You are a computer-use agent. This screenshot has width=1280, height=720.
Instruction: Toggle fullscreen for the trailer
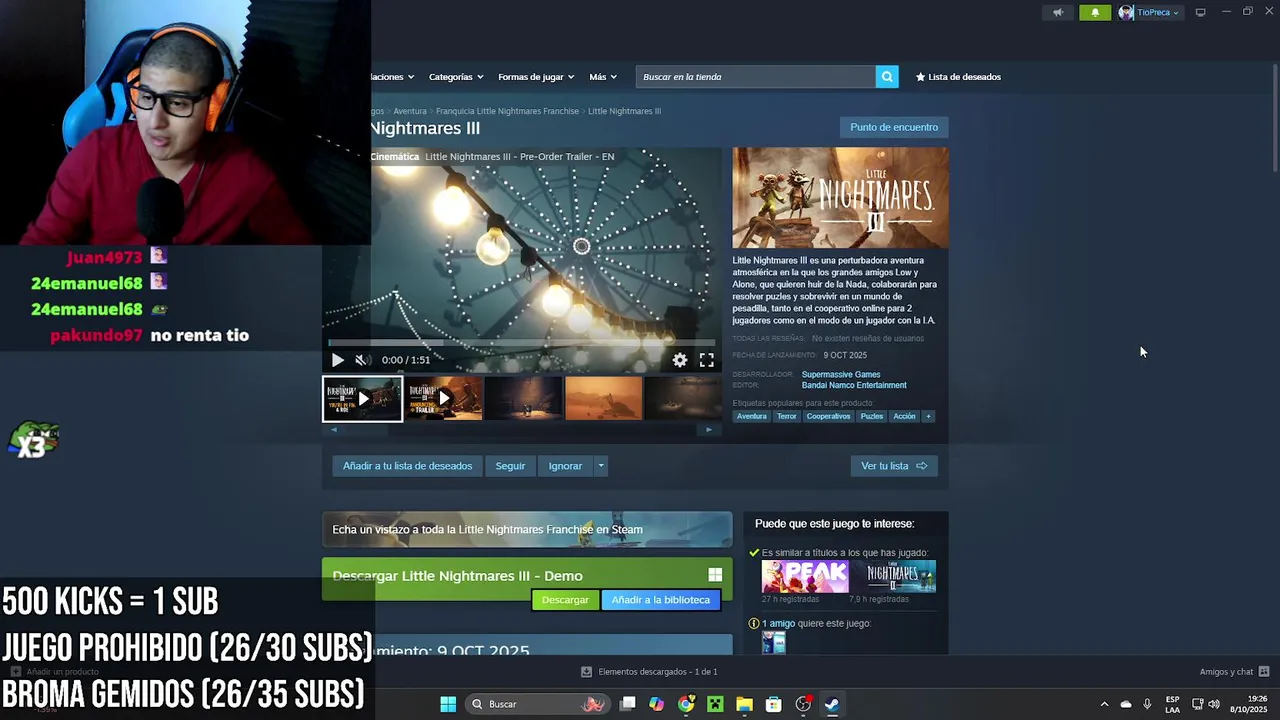707,360
